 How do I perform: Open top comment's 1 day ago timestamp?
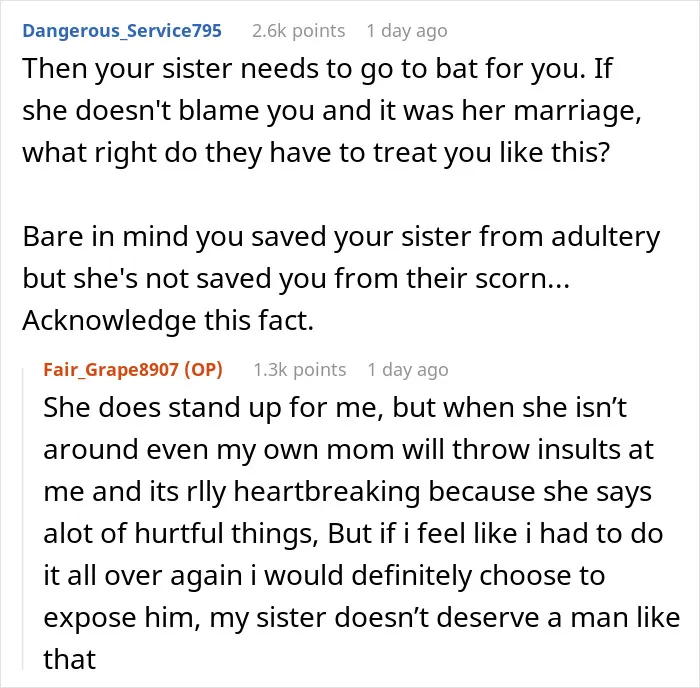tap(407, 31)
